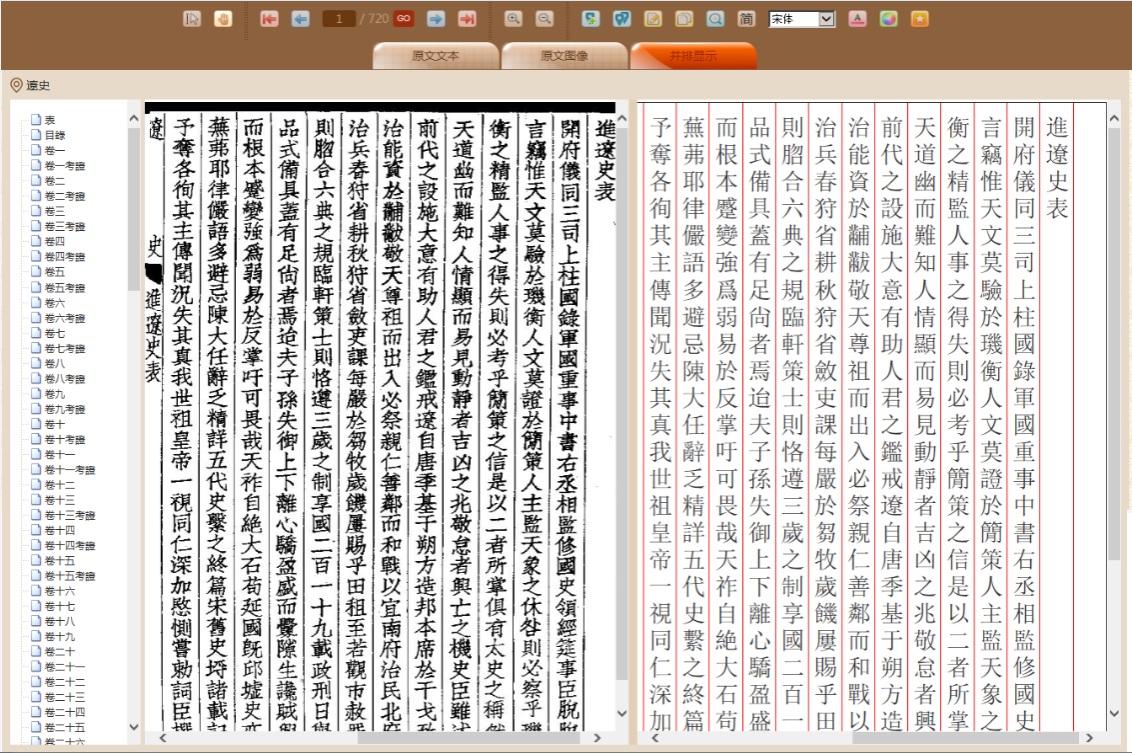Screen dimensions: 1132x753
Task: Switch to the 原文文本 tab
Action: pyautogui.click(x=435, y=56)
